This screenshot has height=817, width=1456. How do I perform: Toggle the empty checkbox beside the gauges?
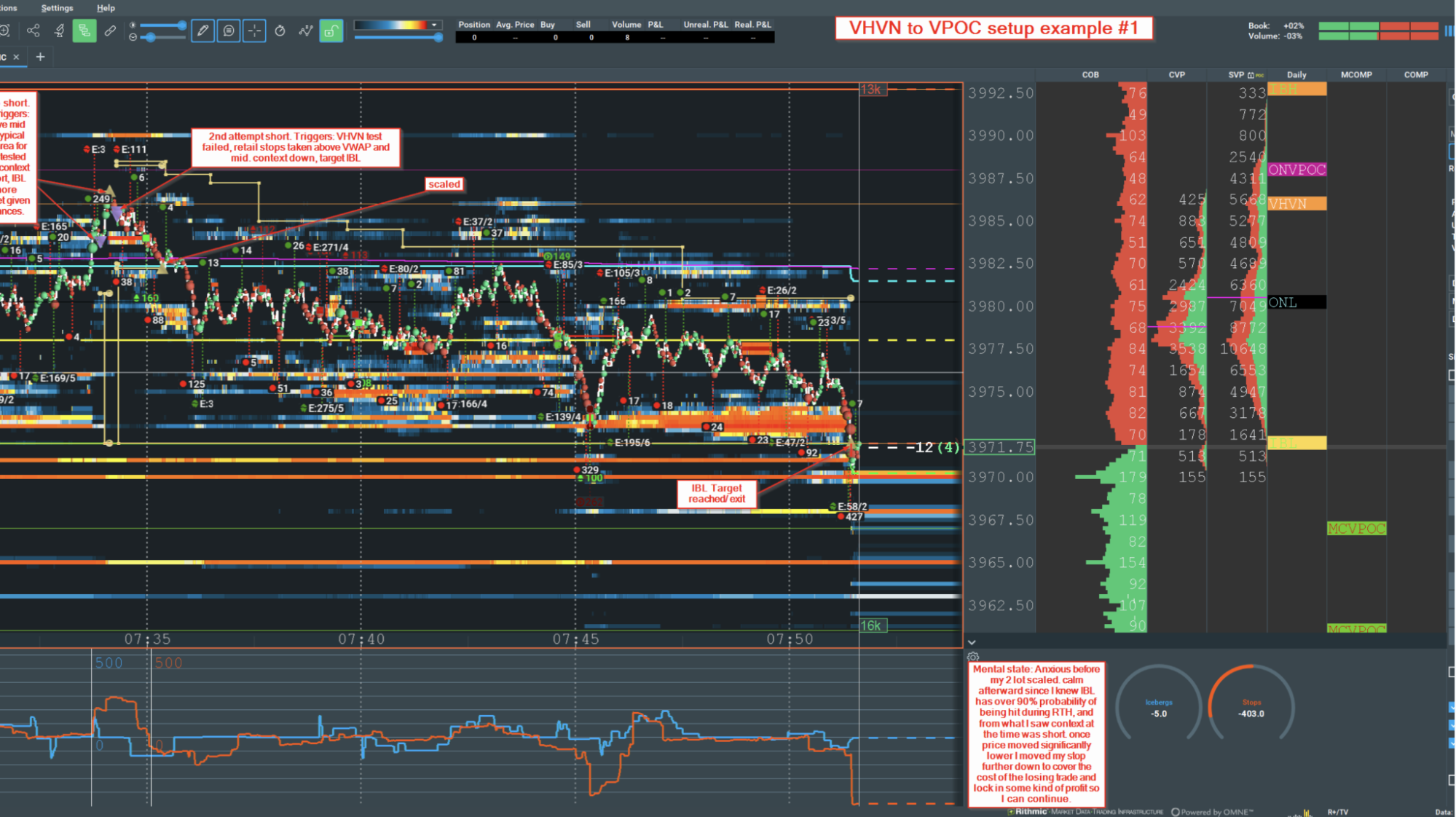click(x=1451, y=672)
